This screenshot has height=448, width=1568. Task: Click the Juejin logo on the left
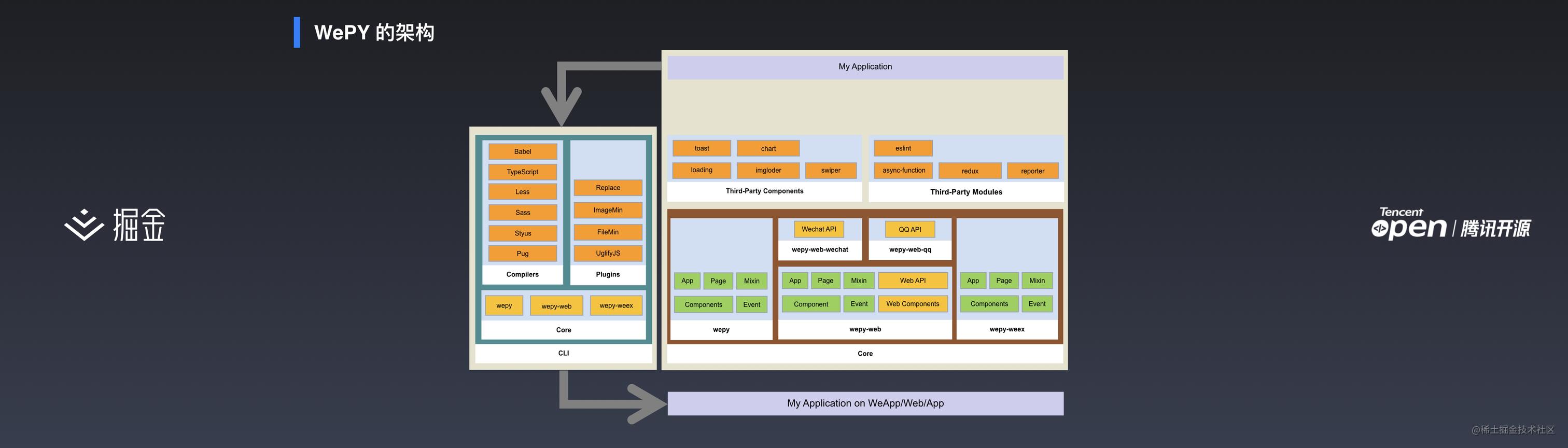[x=115, y=225]
